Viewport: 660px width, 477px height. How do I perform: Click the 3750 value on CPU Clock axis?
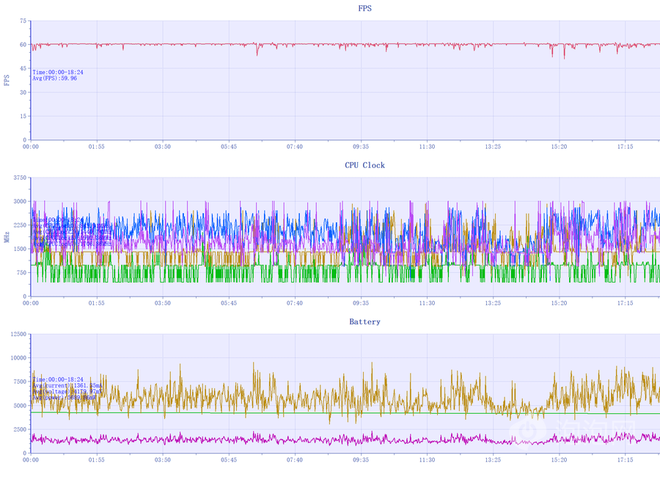19,178
